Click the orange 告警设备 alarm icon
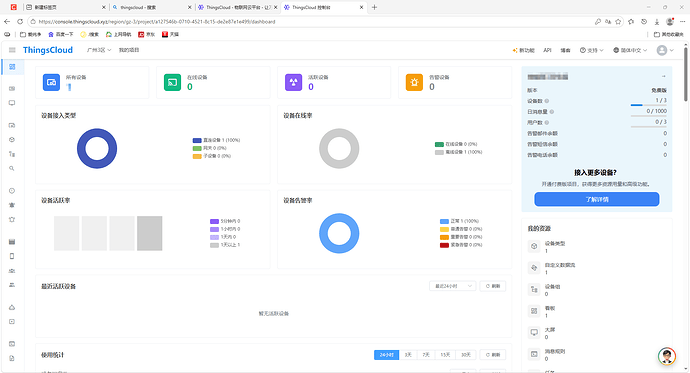Image resolution: width=690 pixels, height=373 pixels. pos(415,82)
